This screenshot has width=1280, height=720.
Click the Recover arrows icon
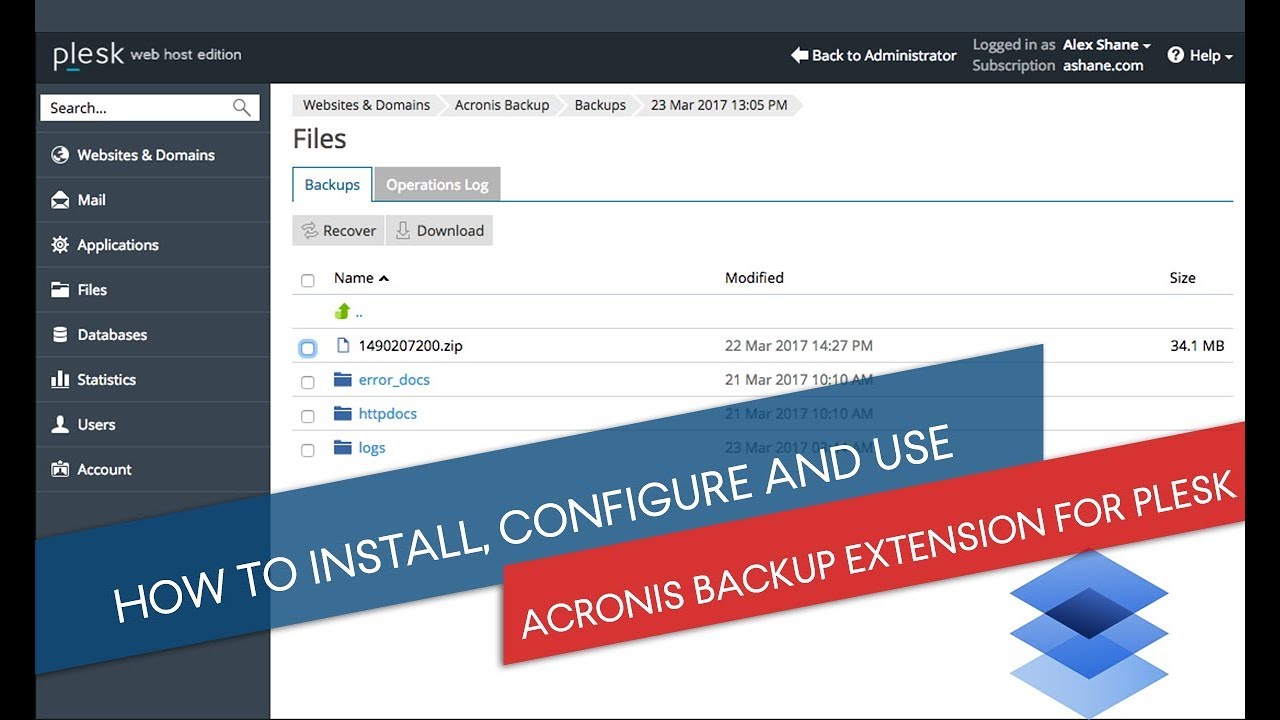(309, 231)
